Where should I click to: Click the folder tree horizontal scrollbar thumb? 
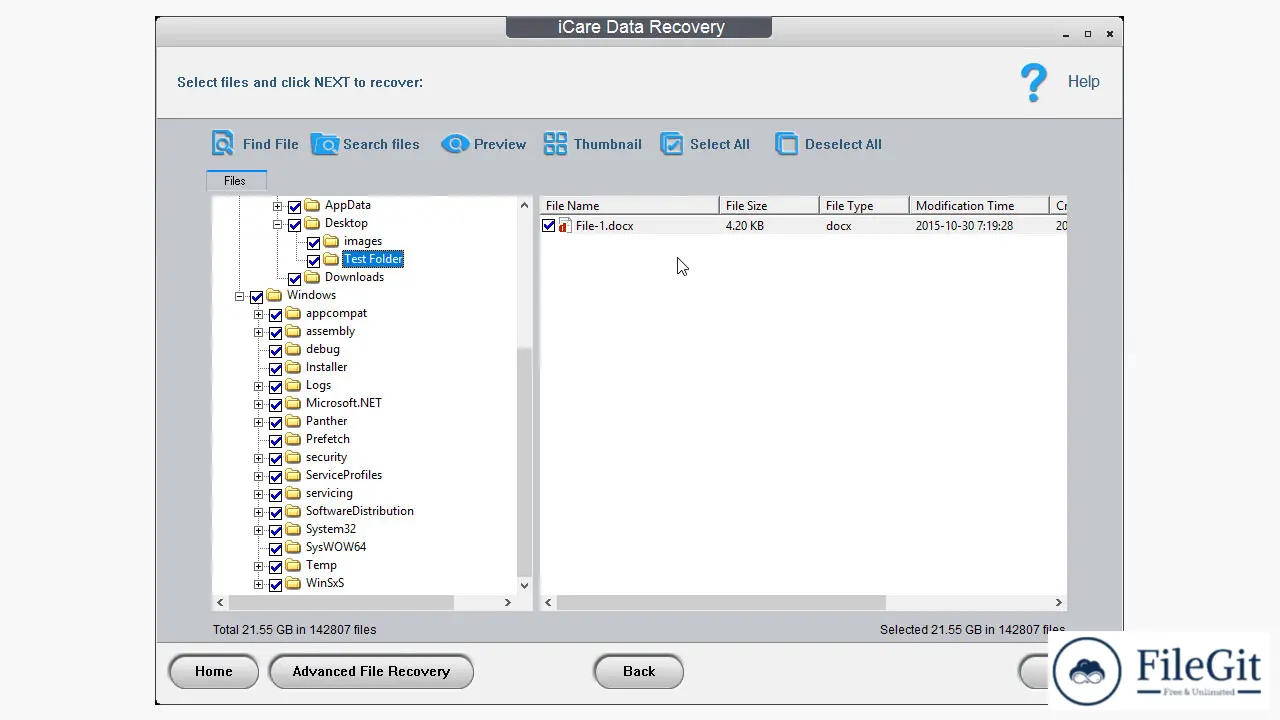tap(341, 602)
